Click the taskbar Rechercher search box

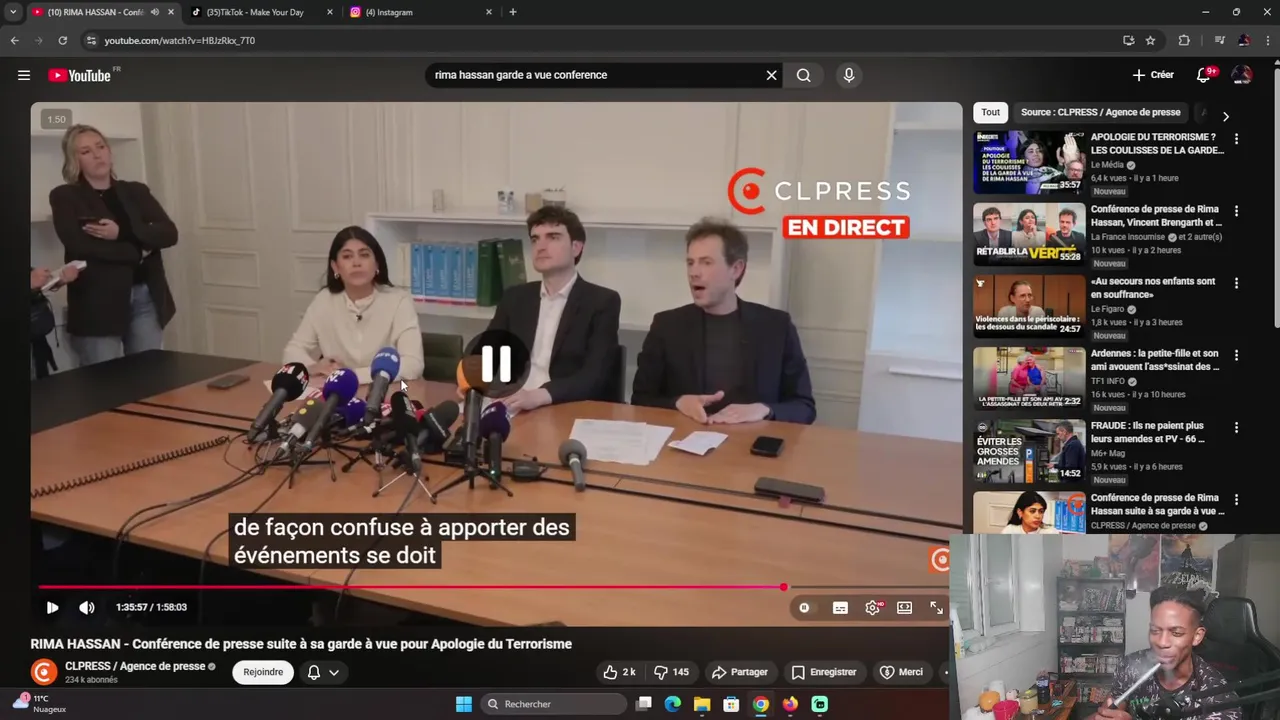pos(553,704)
